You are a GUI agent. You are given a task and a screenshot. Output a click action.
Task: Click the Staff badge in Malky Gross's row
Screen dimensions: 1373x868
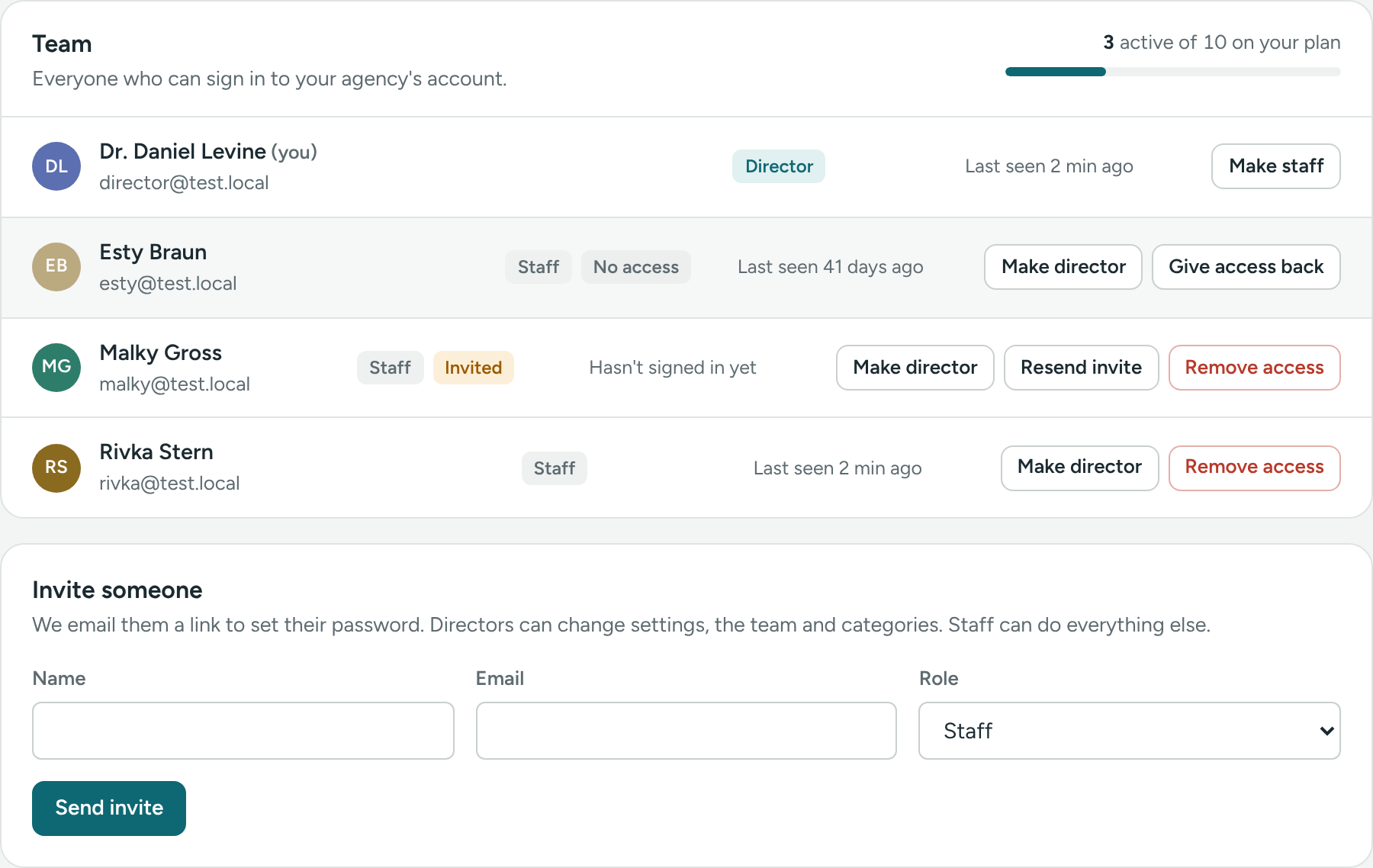click(390, 368)
